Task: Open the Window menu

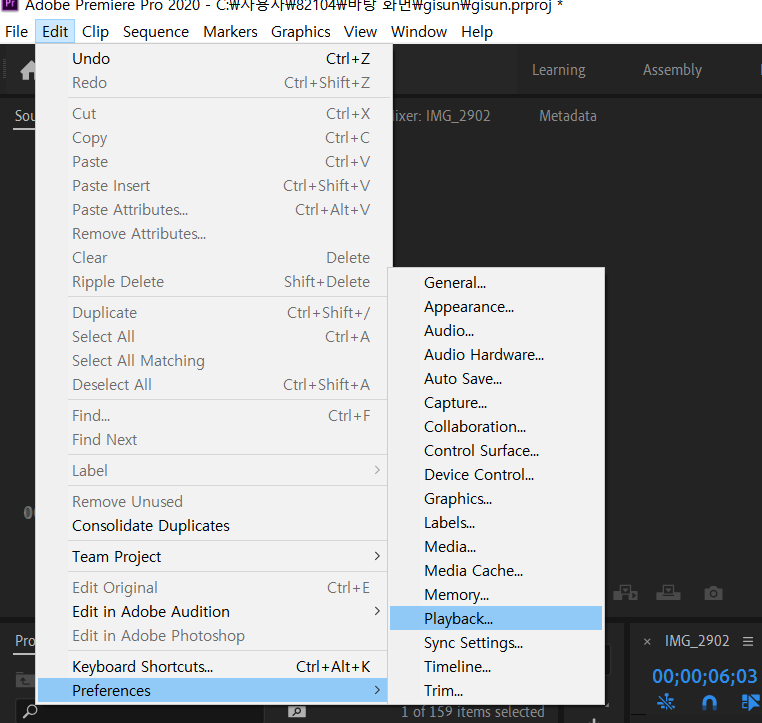Action: 419,32
